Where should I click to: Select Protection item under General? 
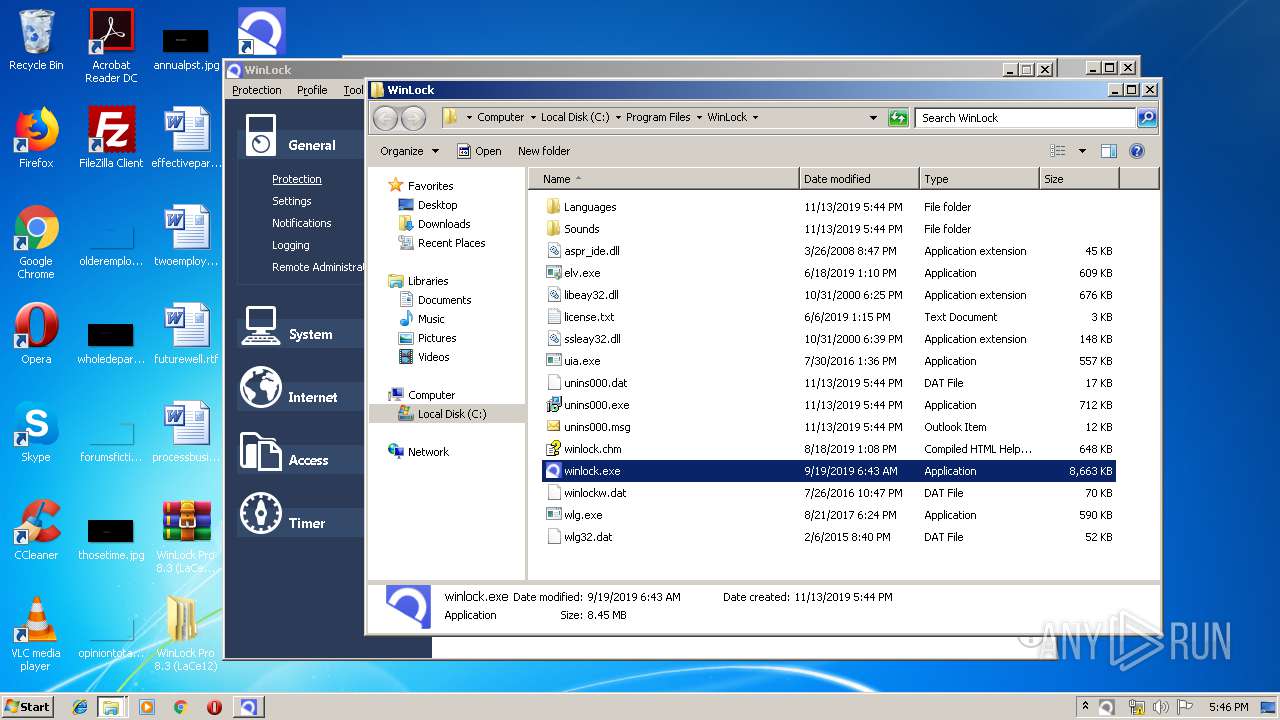click(297, 179)
